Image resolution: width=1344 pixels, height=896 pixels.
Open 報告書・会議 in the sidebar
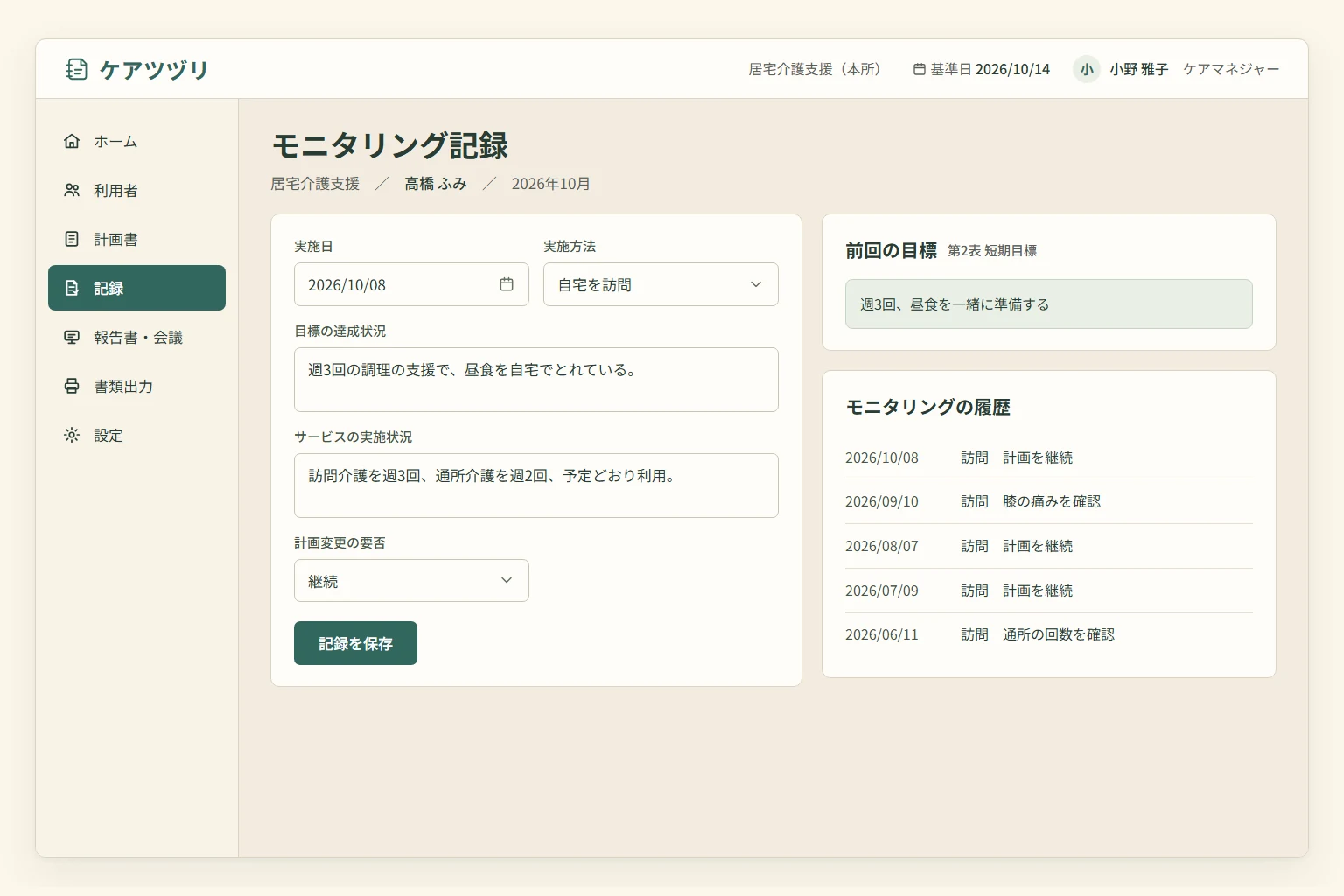136,337
